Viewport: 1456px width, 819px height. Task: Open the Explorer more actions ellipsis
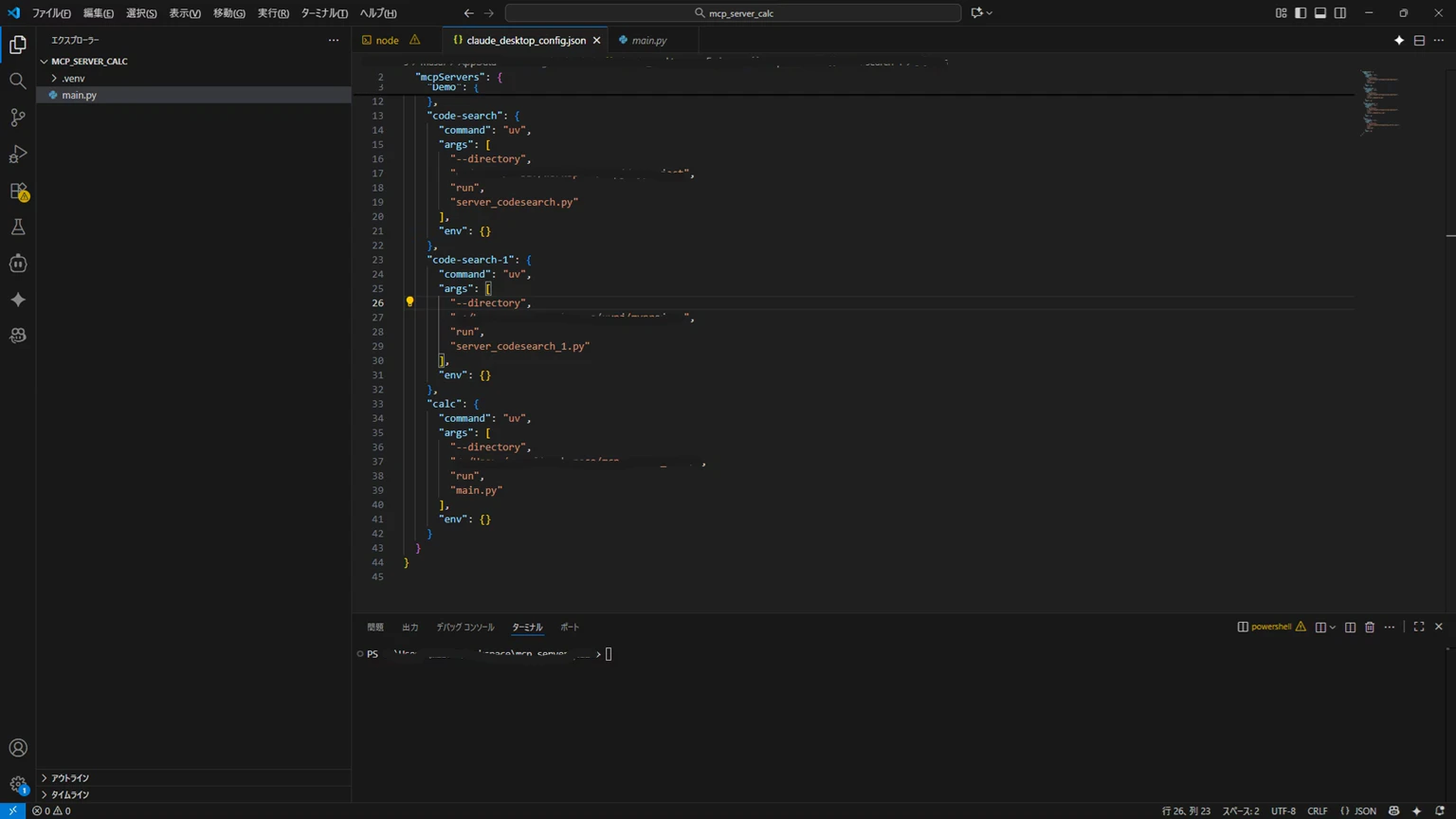pyautogui.click(x=334, y=41)
